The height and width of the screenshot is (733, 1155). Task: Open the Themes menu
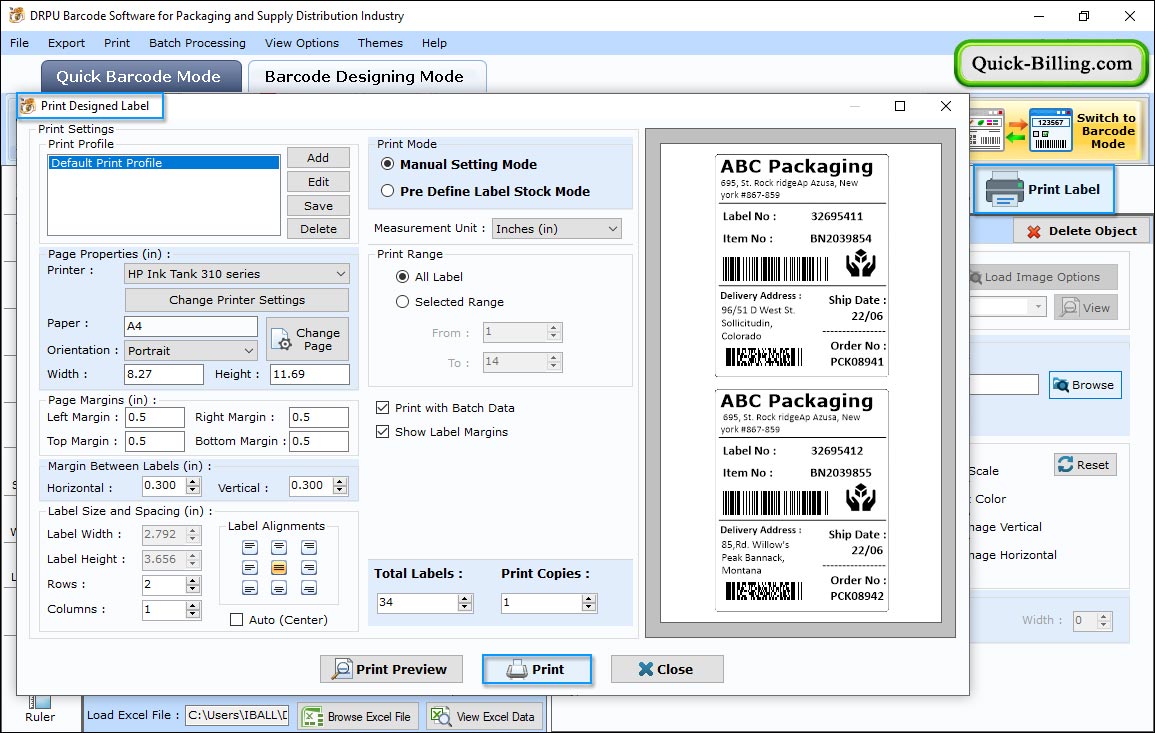(380, 43)
